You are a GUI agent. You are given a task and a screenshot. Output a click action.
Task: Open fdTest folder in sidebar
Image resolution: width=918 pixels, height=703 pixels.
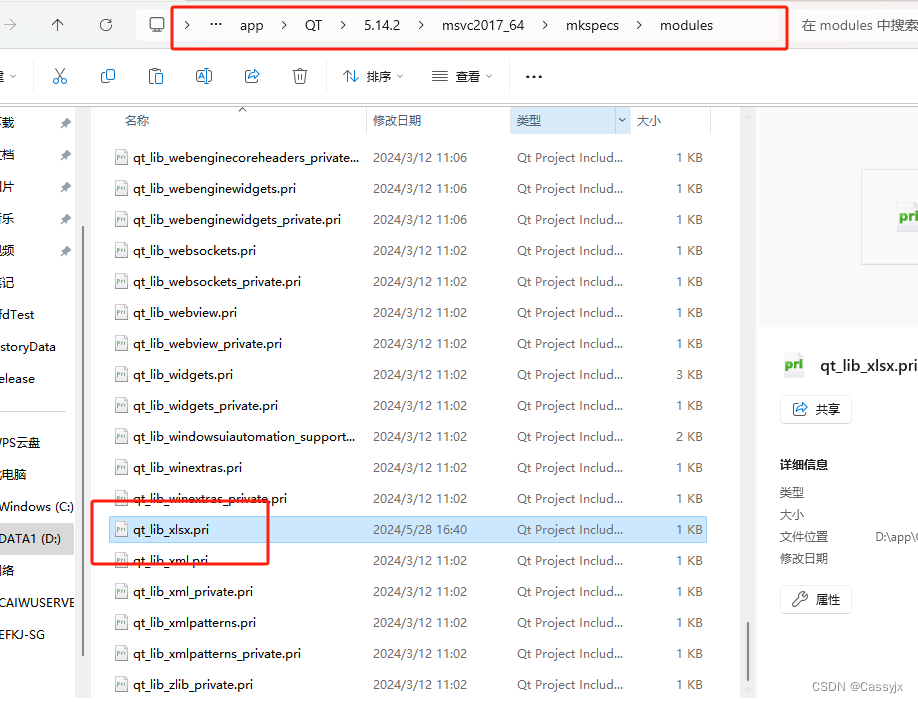point(18,314)
